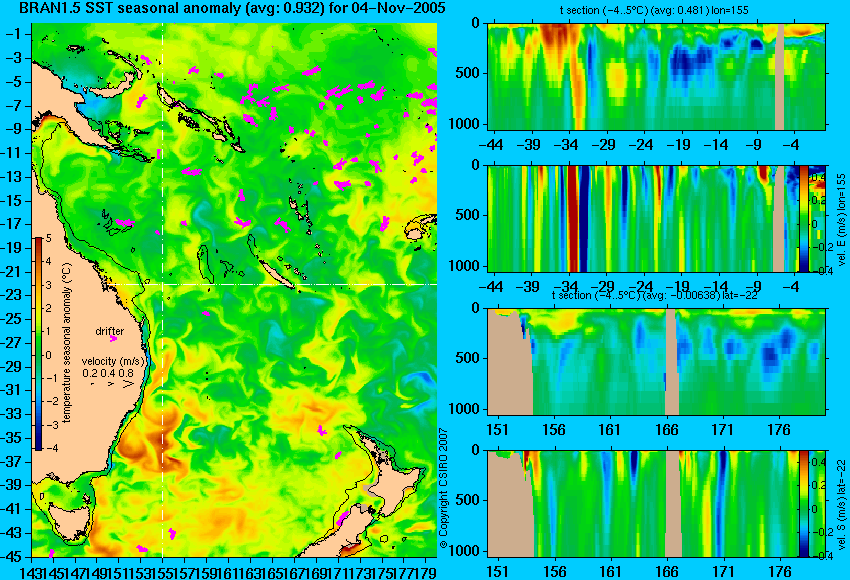This screenshot has height=580, width=850.
Task: Click the magenta drifter legend marker below 'drifter'
Action: click(x=113, y=339)
